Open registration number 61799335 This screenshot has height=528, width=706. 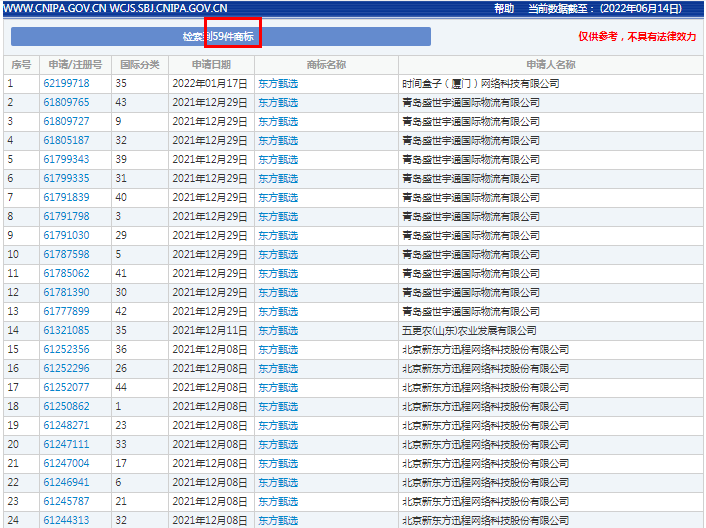66,178
